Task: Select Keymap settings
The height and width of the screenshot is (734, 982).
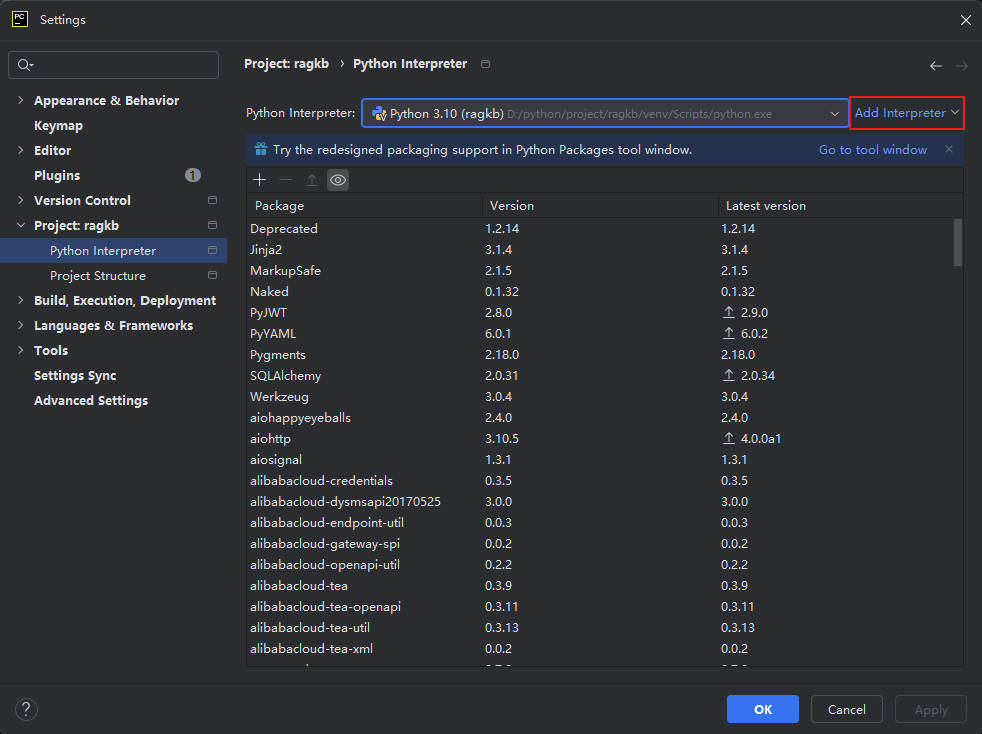Action: pos(58,125)
